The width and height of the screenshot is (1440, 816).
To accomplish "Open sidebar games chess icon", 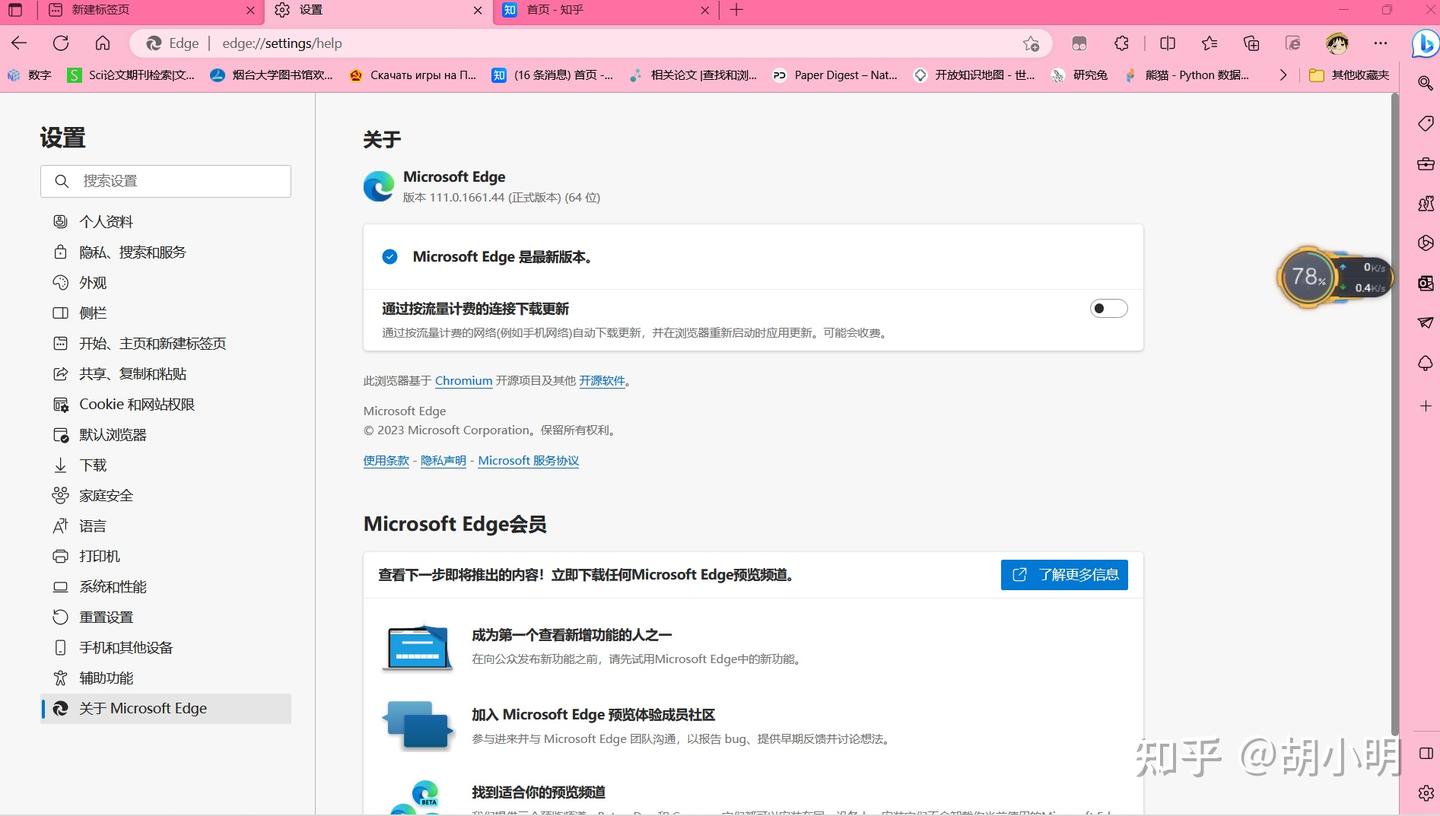I will coord(1426,203).
